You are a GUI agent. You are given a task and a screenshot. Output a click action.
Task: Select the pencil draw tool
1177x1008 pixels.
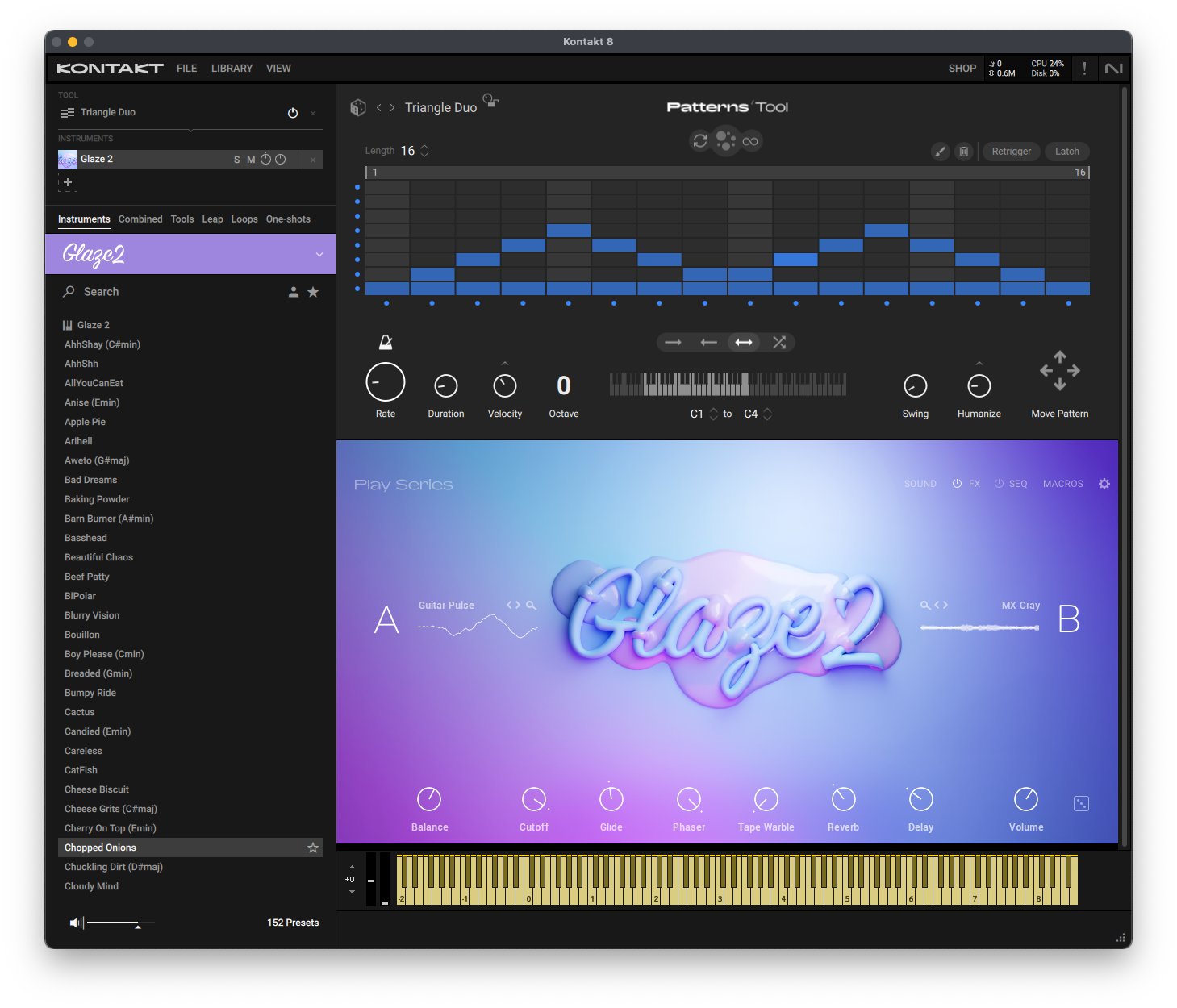pos(940,151)
